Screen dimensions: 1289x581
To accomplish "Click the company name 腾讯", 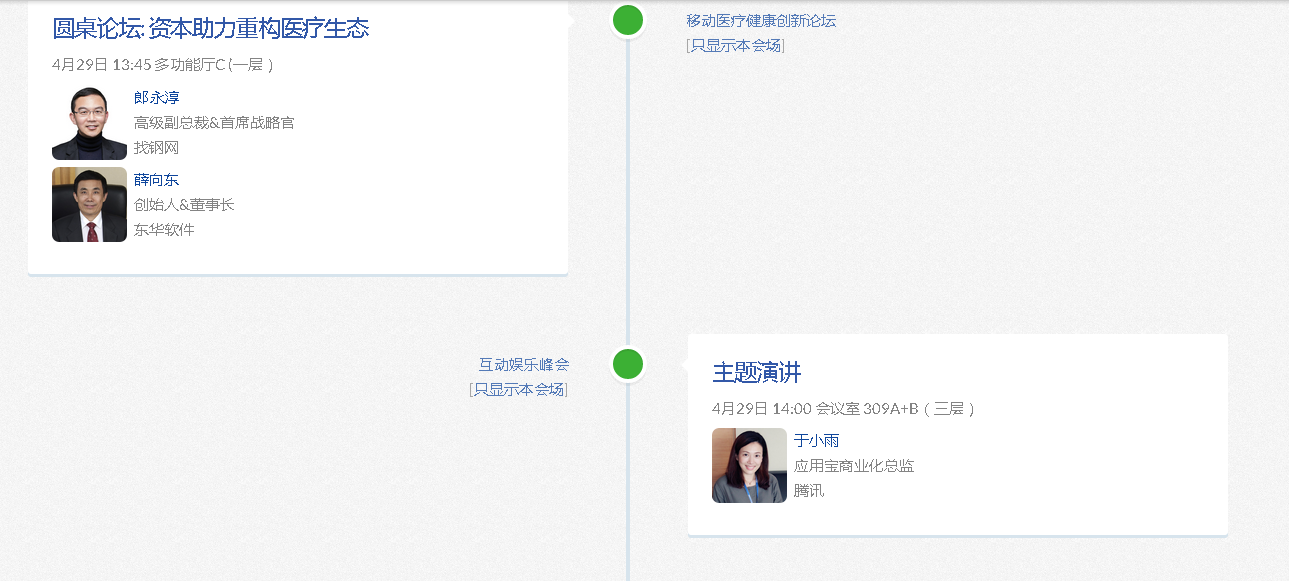I will click(x=809, y=490).
